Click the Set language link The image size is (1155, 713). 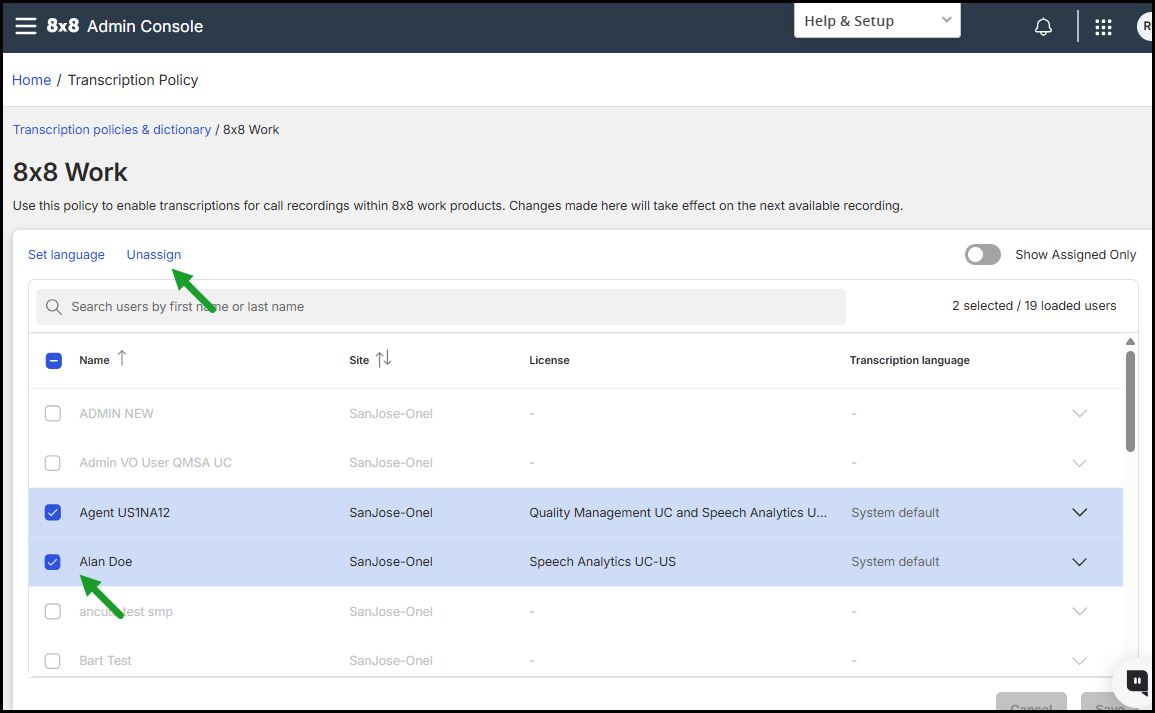[x=66, y=254]
